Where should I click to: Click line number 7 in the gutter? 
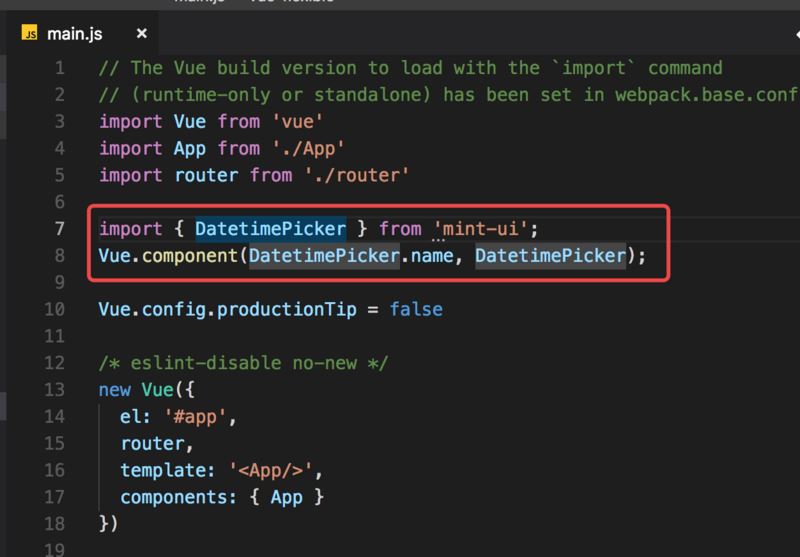point(60,229)
